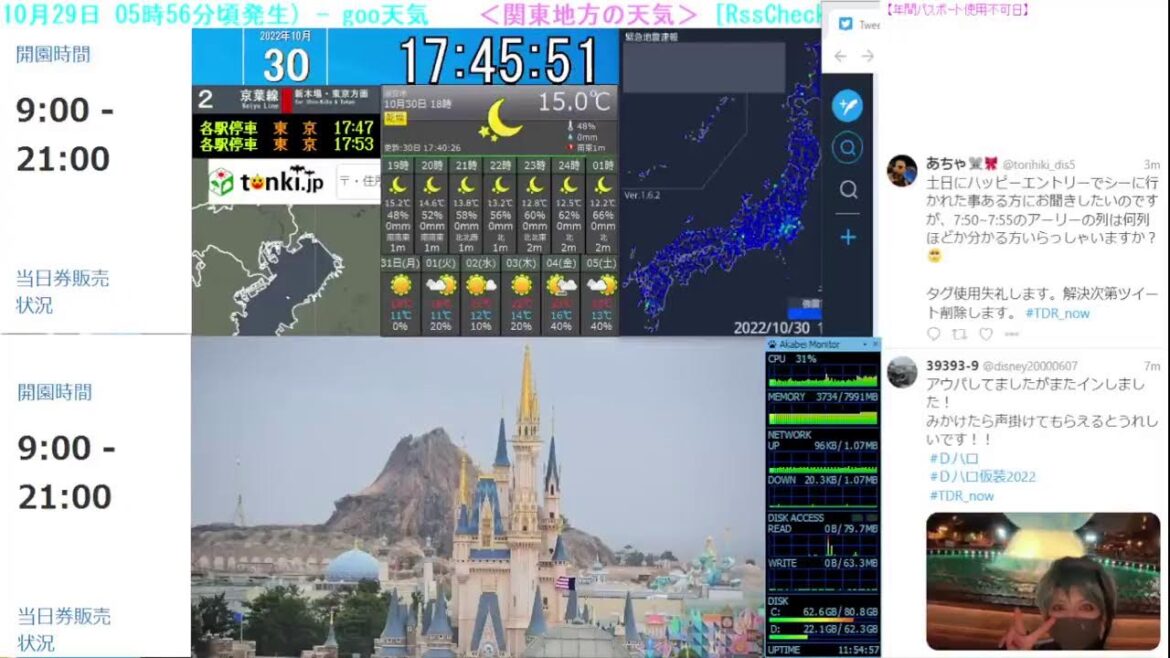Viewport: 1170px width, 658px height.
Task: Like あちゃ's tweet using the heart toggle
Action: pos(987,334)
